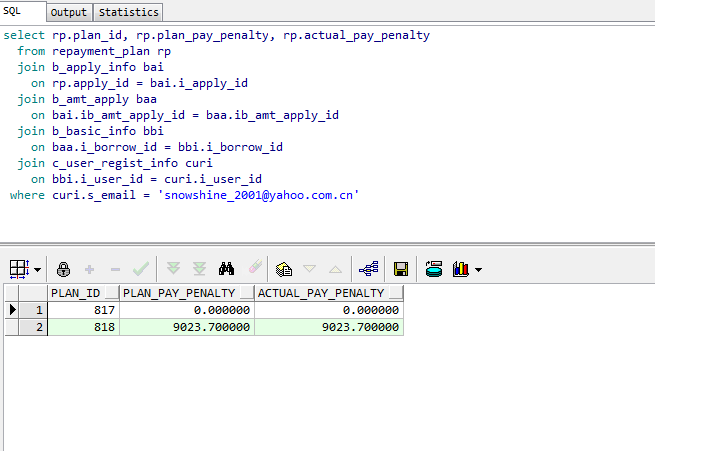Select row number 2 in the grid
Viewport: 724px width, 451px height.
pos(33,327)
